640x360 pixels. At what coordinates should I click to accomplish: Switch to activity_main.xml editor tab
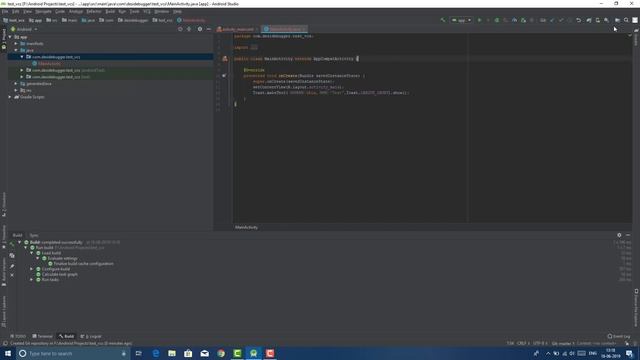pos(237,29)
